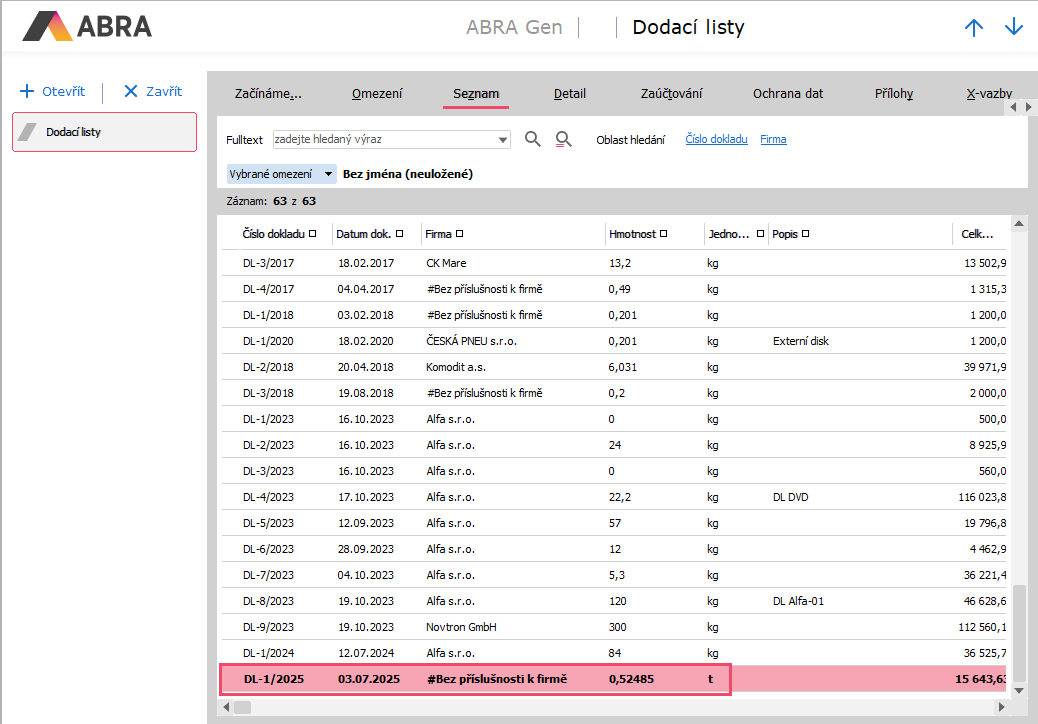Viewport: 1038px width, 724px height.
Task: Select row DL-6/2023
Action: click(x=614, y=549)
